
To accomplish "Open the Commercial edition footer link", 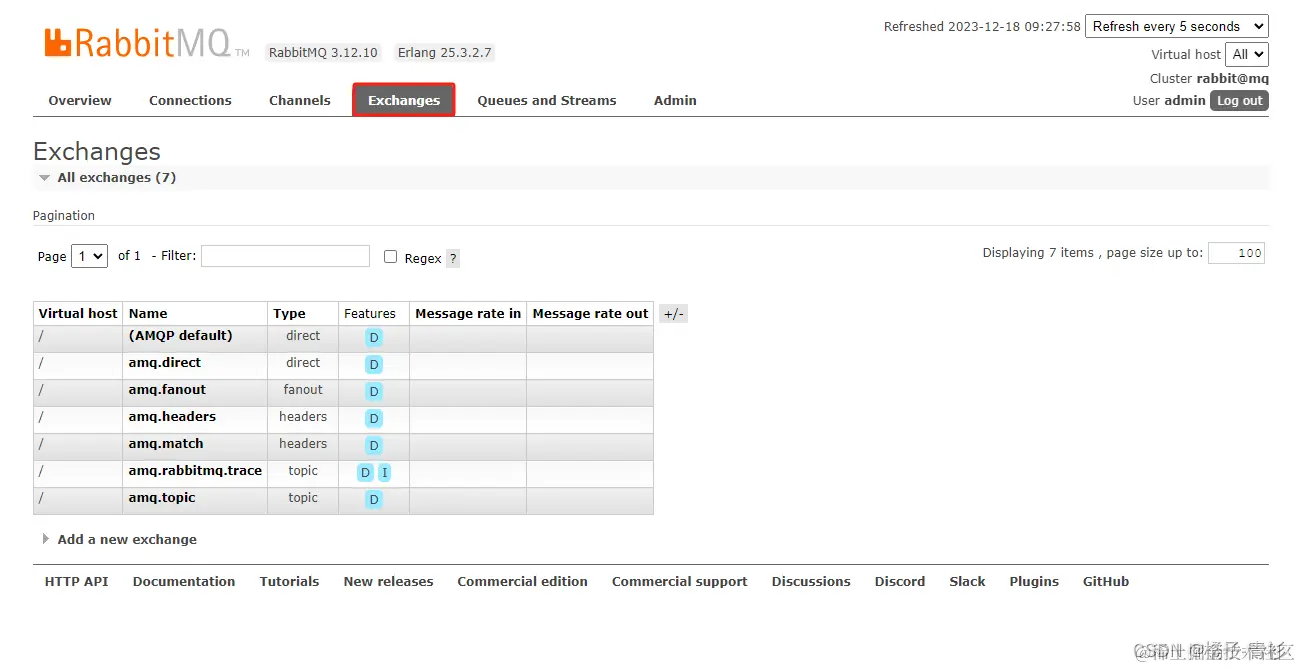I will (522, 582).
